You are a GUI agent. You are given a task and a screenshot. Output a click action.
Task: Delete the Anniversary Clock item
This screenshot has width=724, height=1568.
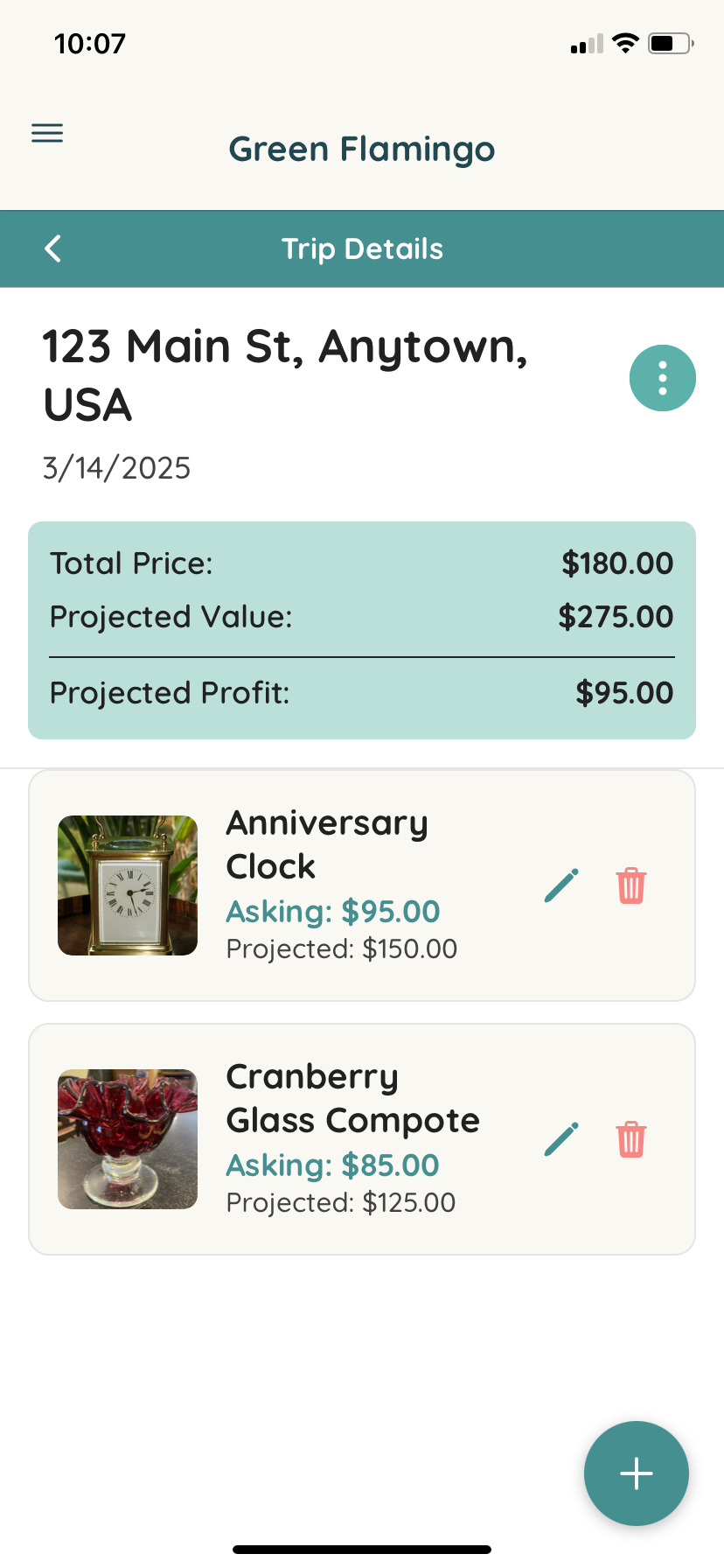(631, 885)
